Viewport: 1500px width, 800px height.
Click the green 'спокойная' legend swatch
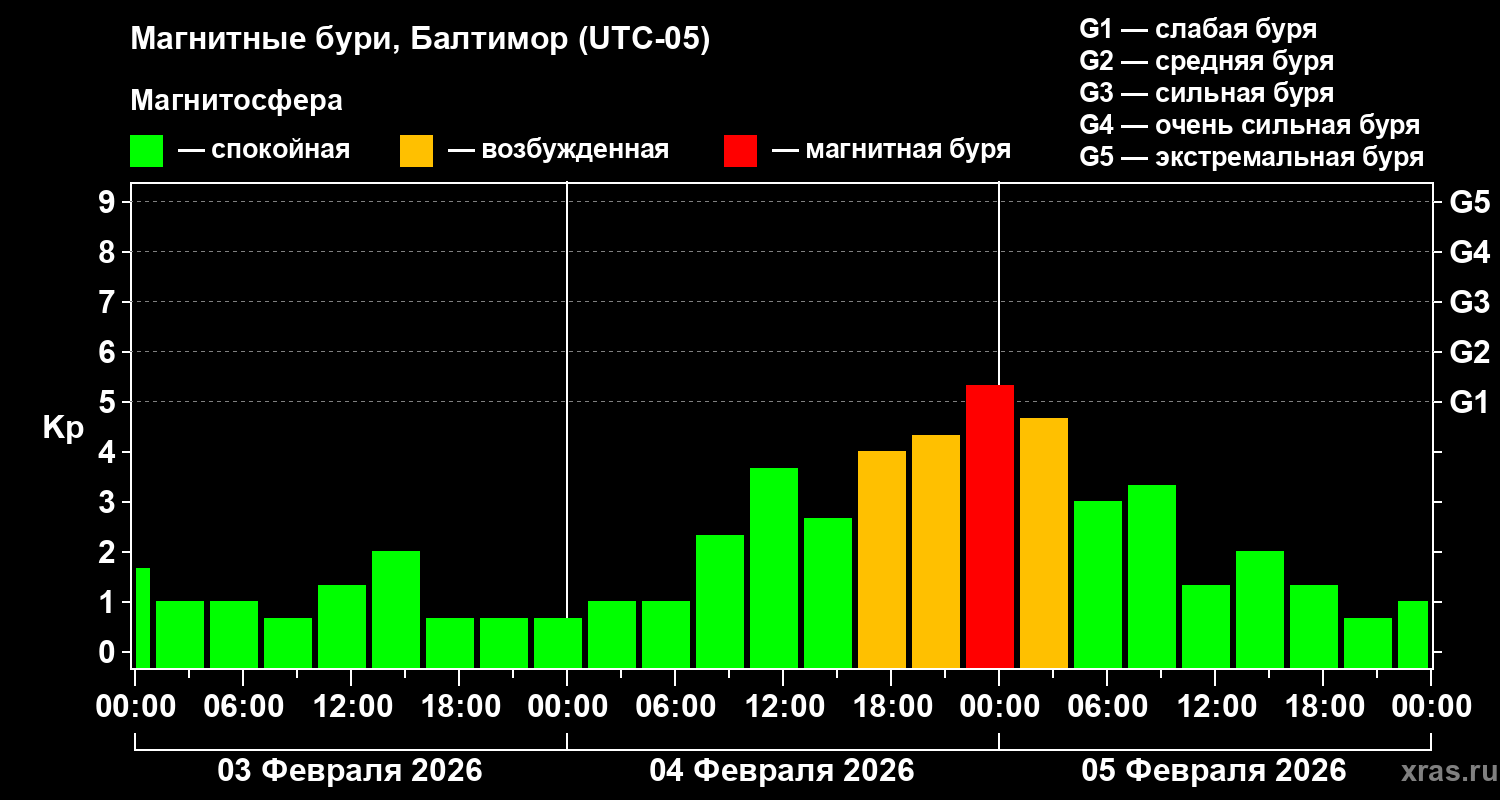[x=146, y=151]
